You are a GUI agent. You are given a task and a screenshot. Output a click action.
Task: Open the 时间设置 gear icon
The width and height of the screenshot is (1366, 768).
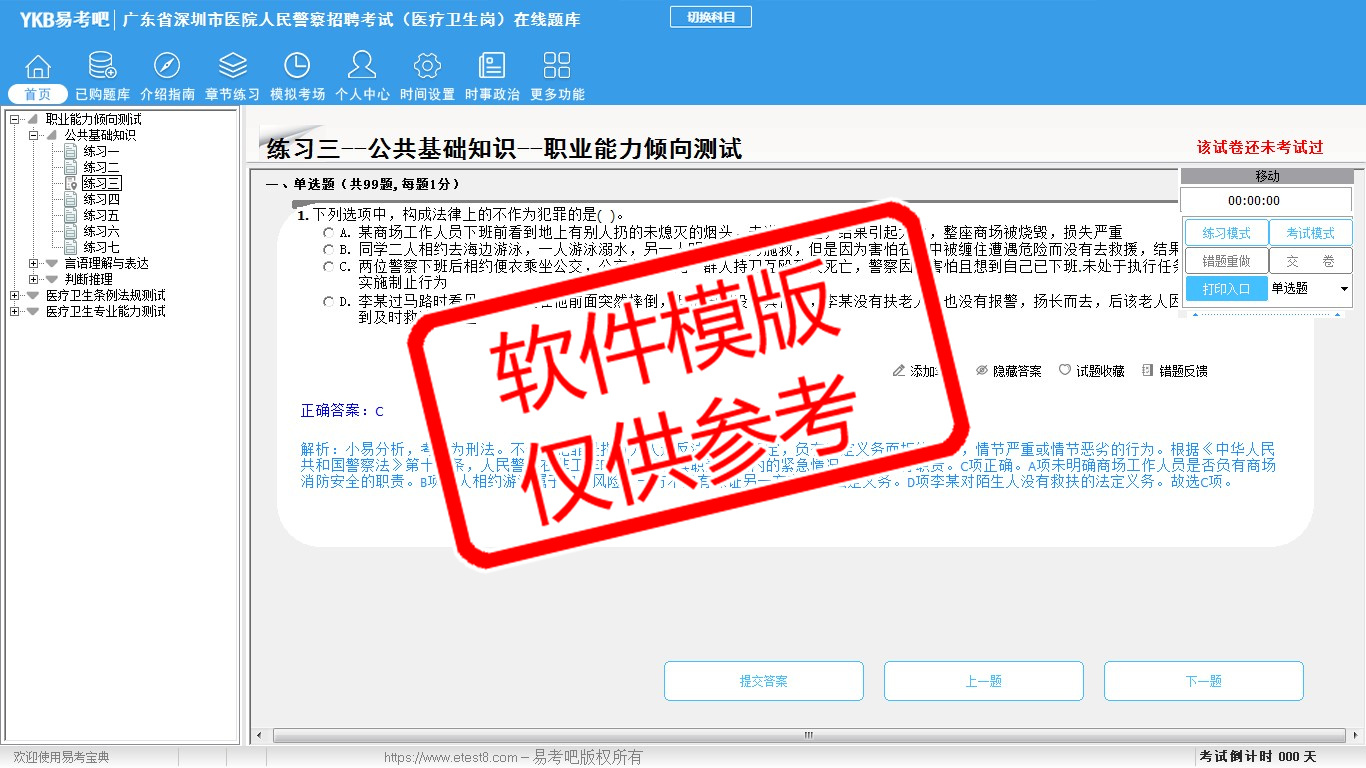pyautogui.click(x=427, y=67)
